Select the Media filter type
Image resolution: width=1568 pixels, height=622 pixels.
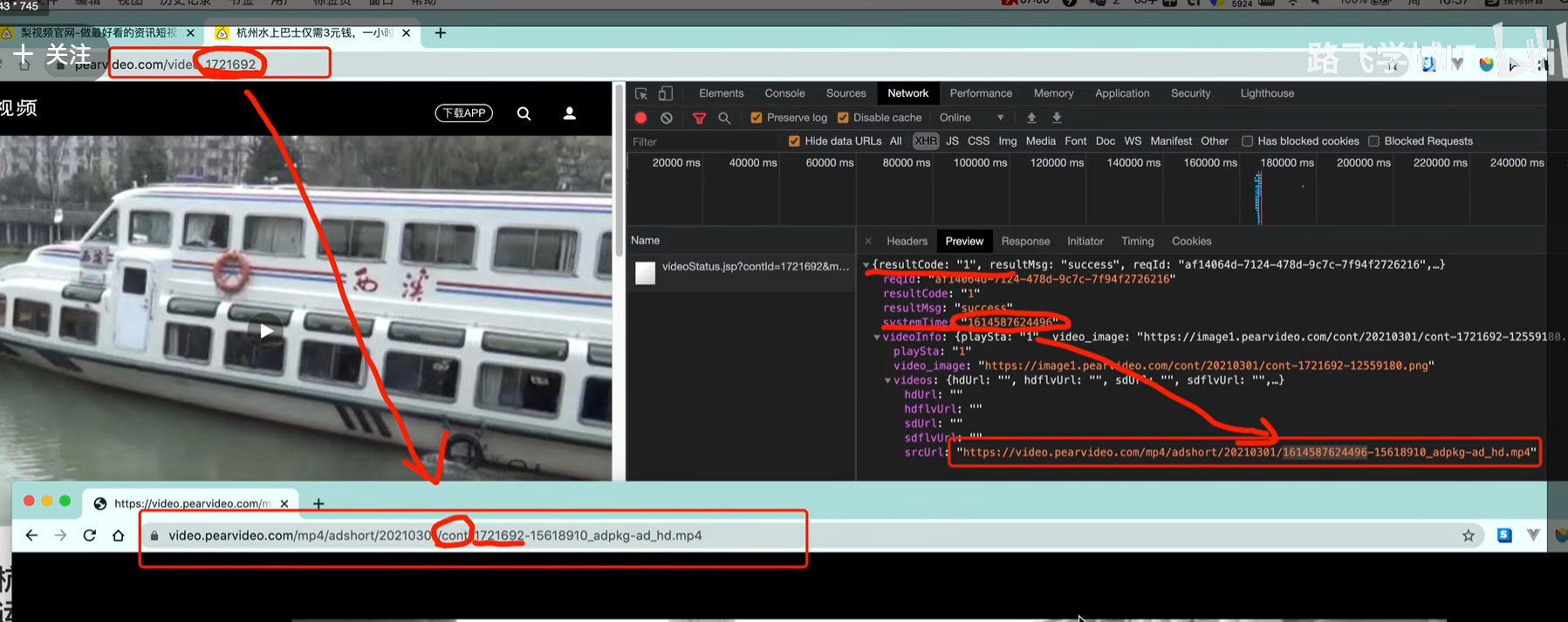click(x=1040, y=141)
